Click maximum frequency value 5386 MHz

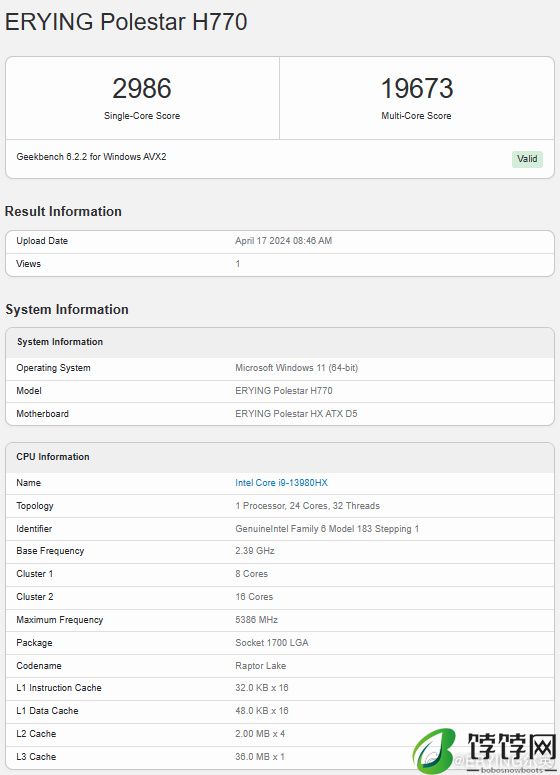[x=257, y=620]
